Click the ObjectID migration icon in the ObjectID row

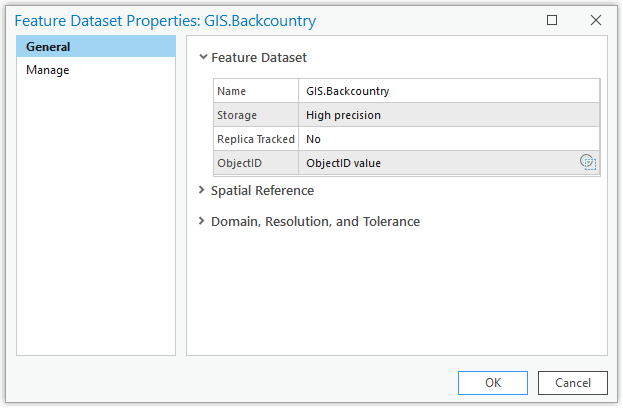(588, 163)
